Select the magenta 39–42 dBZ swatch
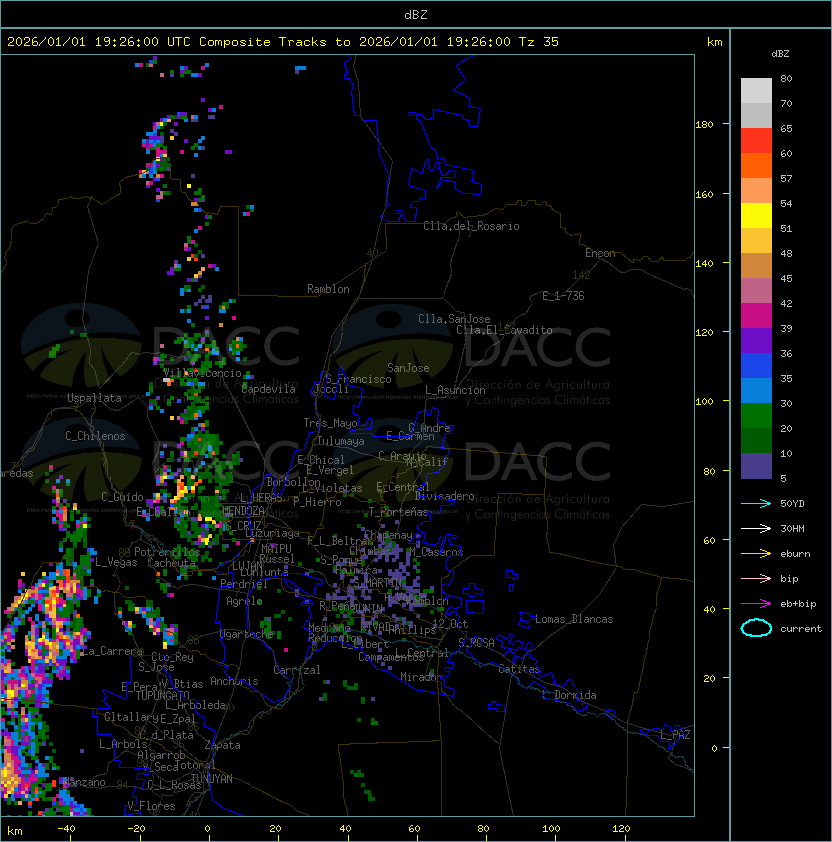This screenshot has width=832, height=842. pos(756,316)
